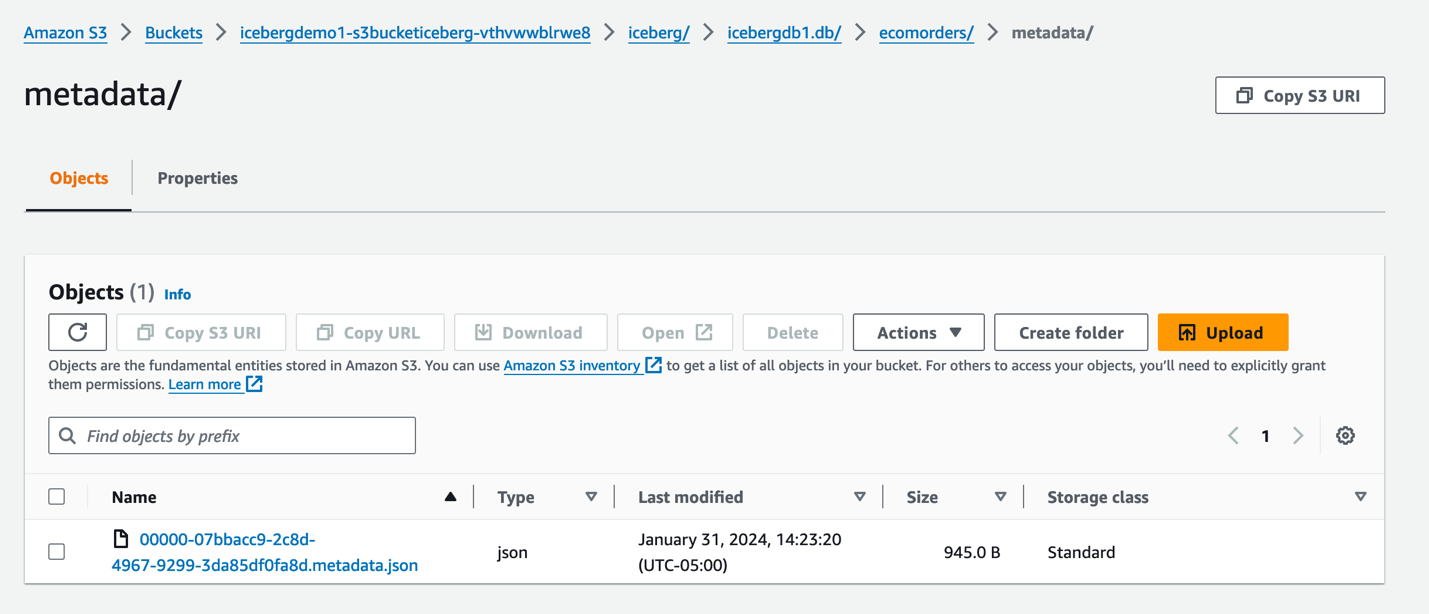Switch to the Objects tab
Image resolution: width=1429 pixels, height=614 pixels.
pos(78,178)
